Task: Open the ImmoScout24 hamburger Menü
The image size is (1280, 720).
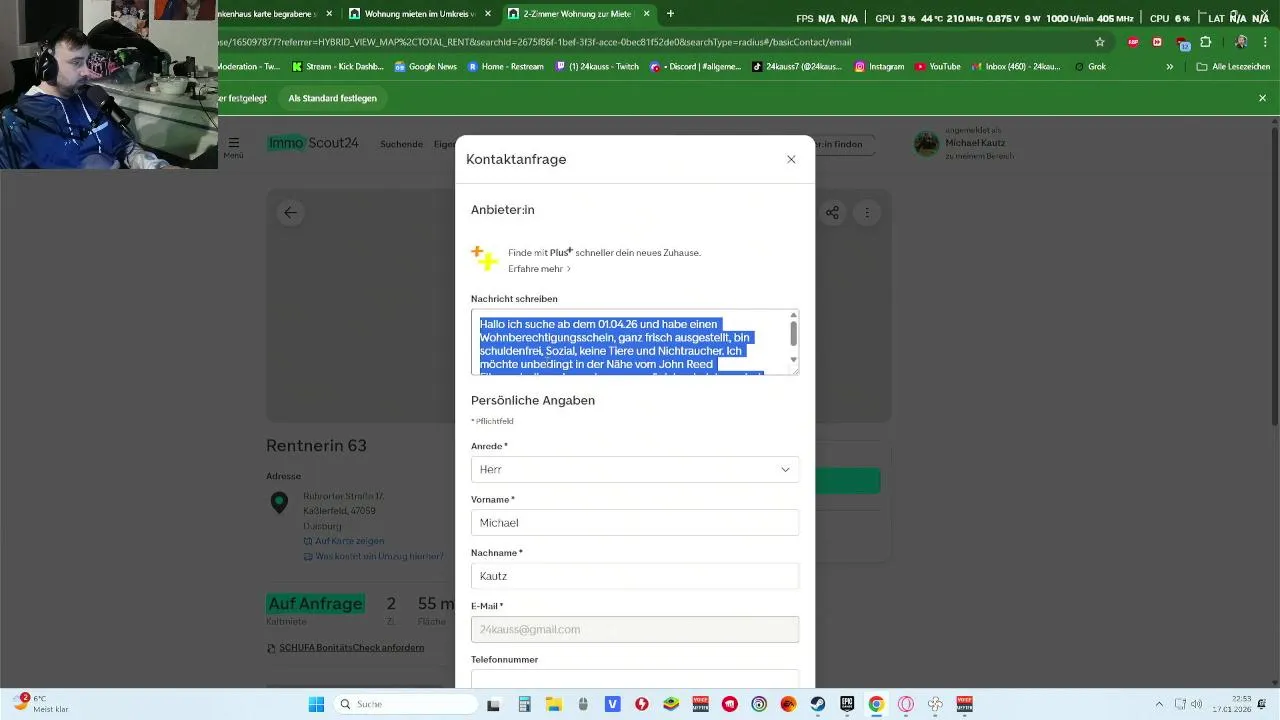Action: 233,146
